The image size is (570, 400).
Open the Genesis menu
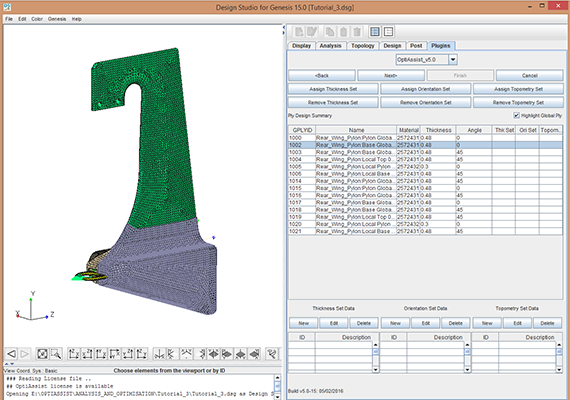[57, 19]
